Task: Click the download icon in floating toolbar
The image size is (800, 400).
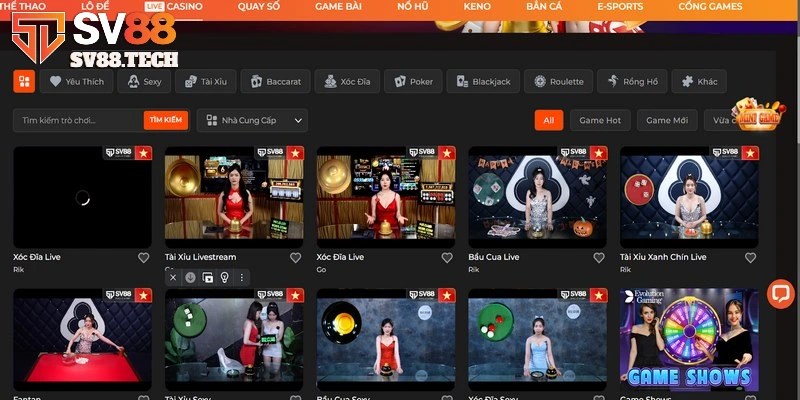Action: tap(190, 277)
